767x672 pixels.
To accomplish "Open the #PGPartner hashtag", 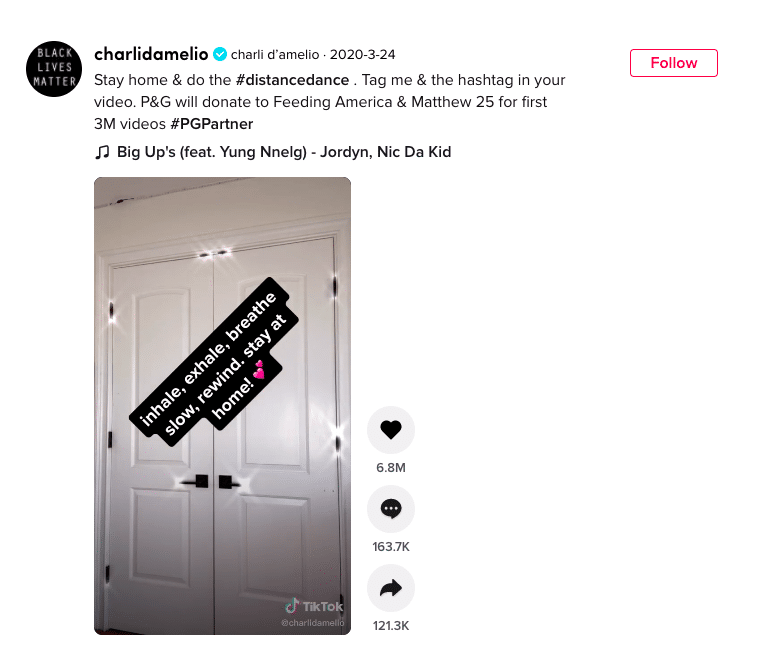I will [x=211, y=124].
